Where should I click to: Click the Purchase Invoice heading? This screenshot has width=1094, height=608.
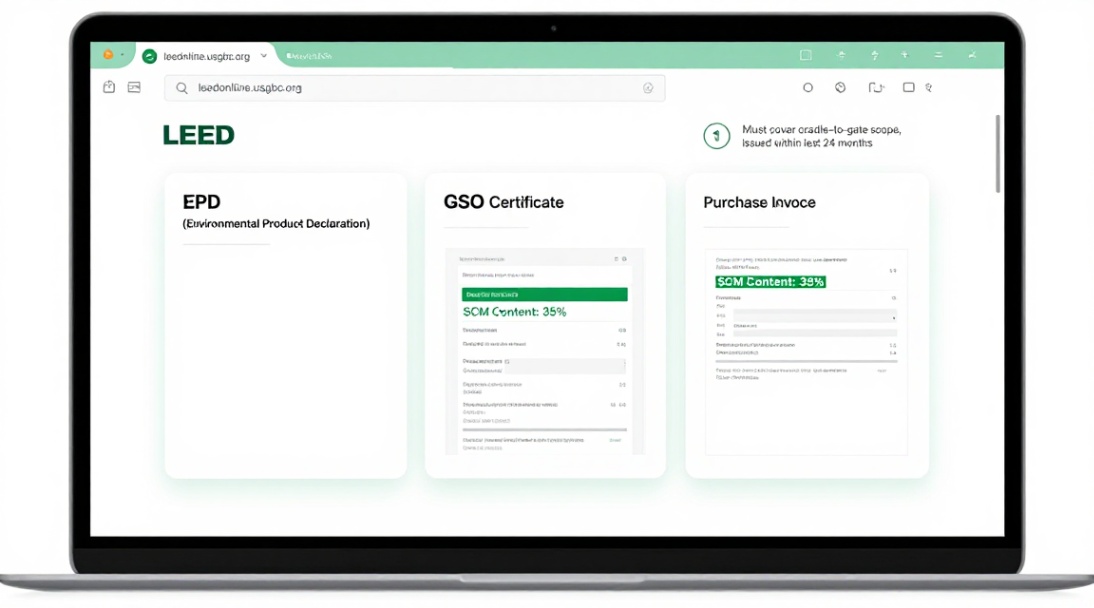tap(759, 202)
